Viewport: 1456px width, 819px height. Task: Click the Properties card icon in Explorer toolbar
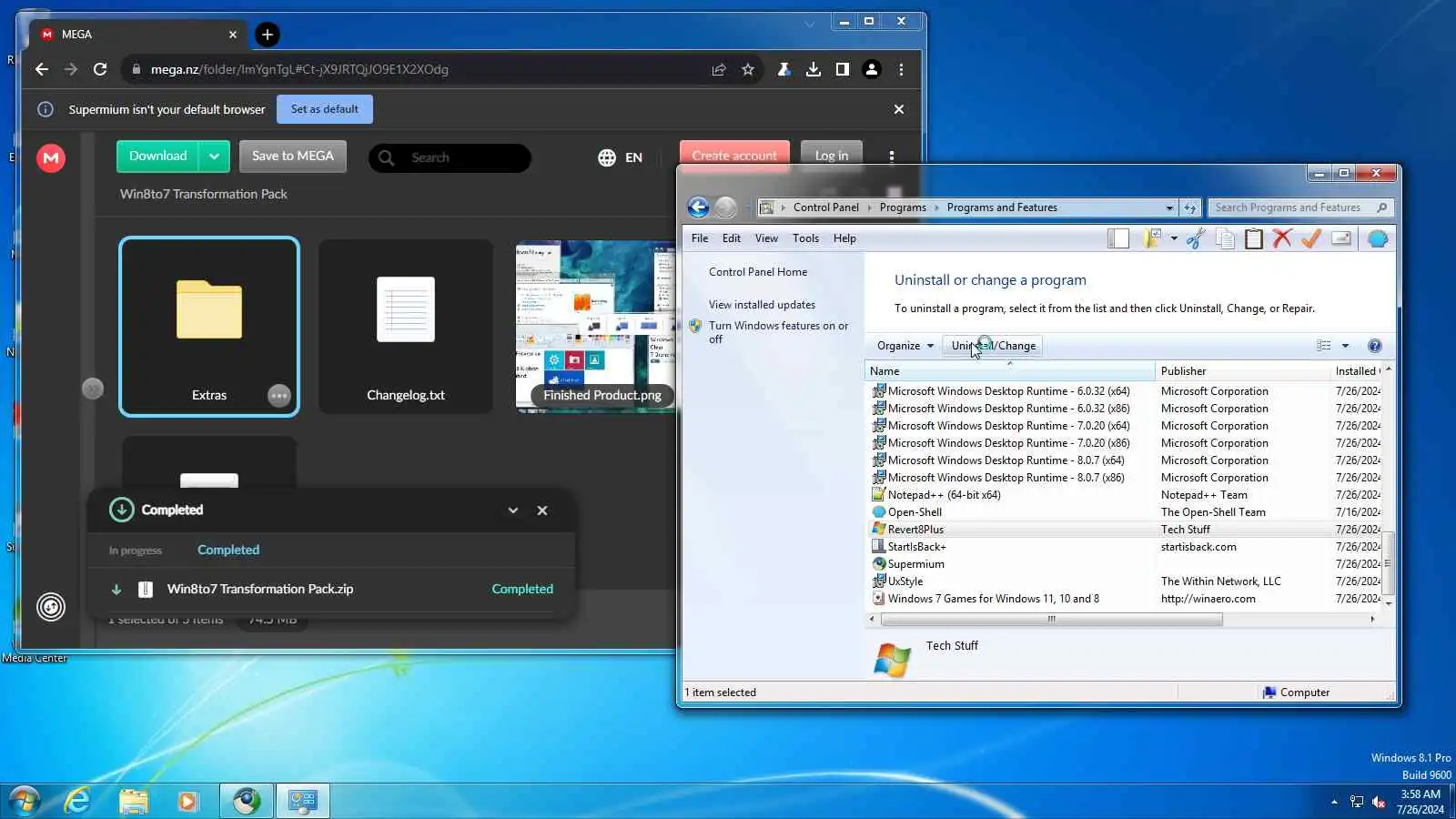point(1340,238)
